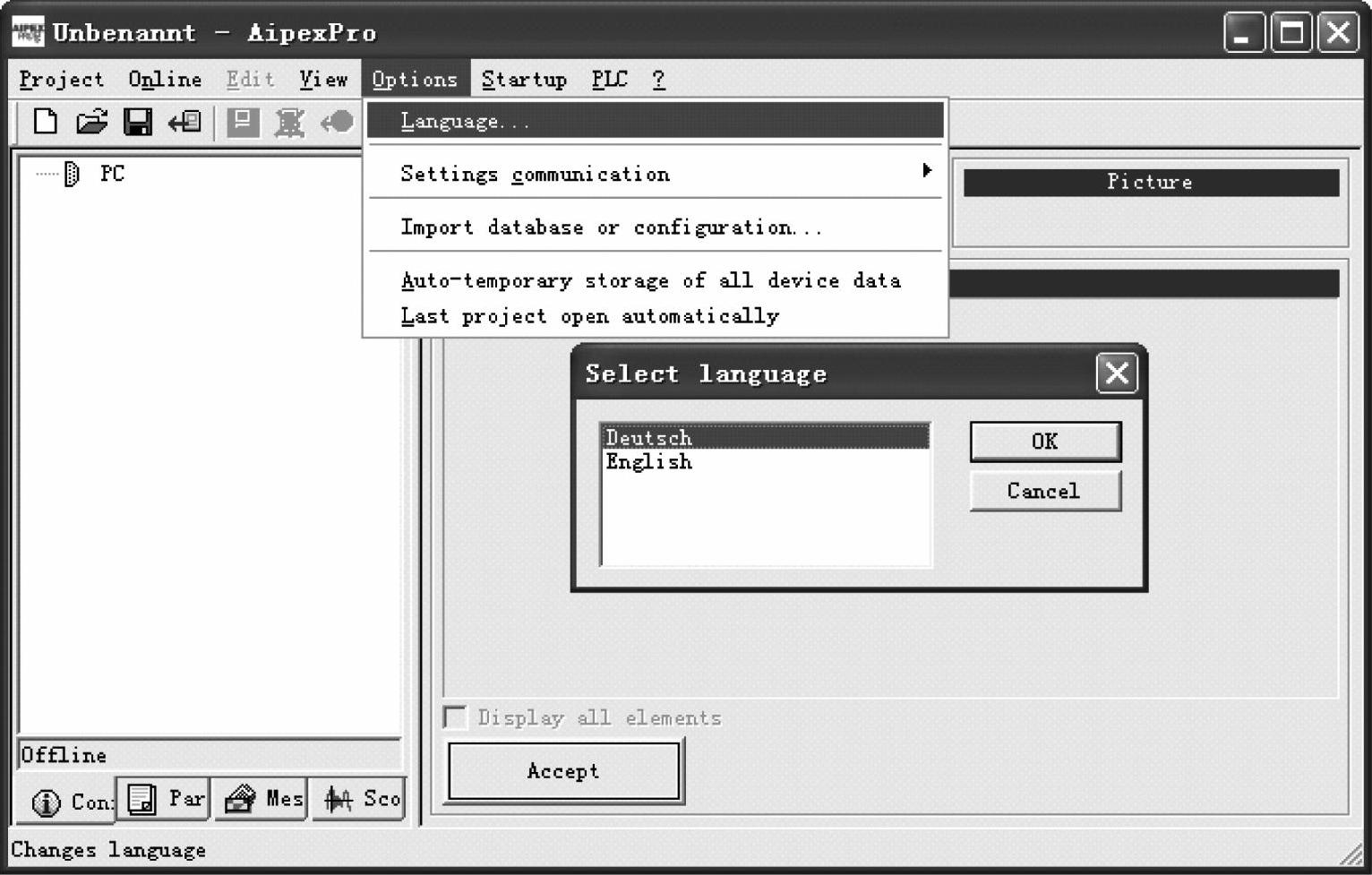Click the greyed-out crossed device toolbar icon
The height and width of the screenshot is (875, 1372).
tap(289, 122)
